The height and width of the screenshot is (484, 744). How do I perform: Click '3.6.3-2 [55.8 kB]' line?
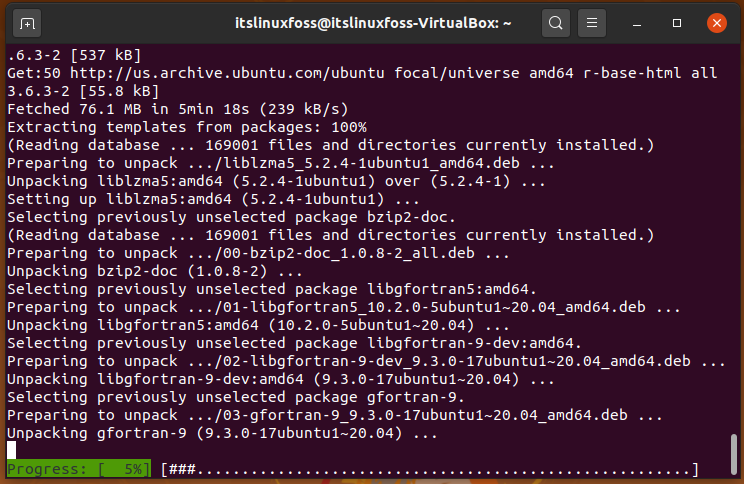(83, 91)
